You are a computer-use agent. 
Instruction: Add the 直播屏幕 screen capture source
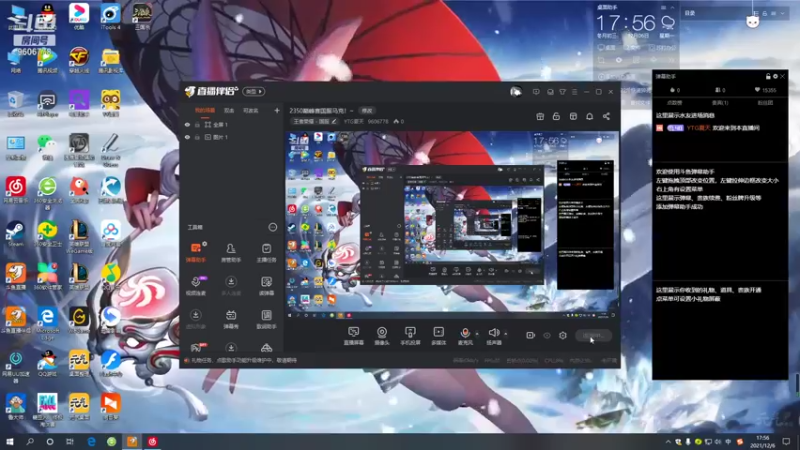pyautogui.click(x=354, y=336)
